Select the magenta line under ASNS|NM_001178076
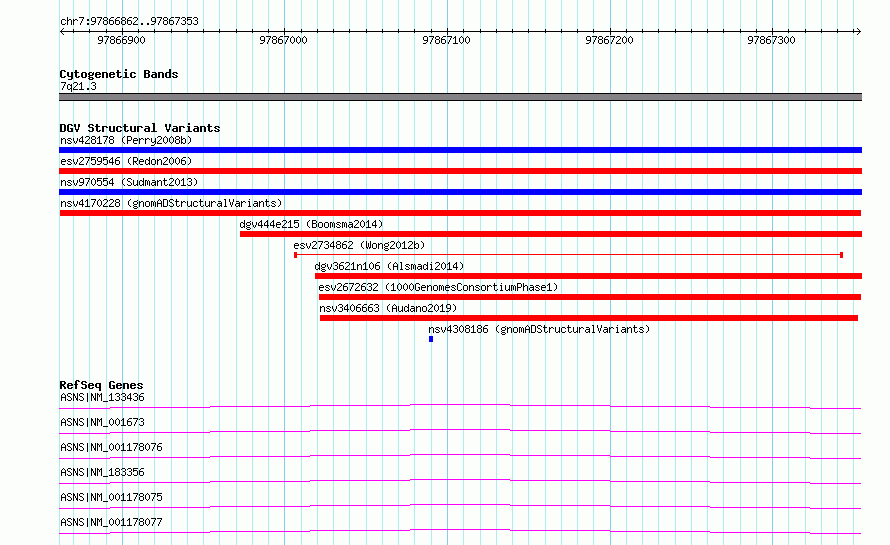890x545 pixels. [x=460, y=456]
